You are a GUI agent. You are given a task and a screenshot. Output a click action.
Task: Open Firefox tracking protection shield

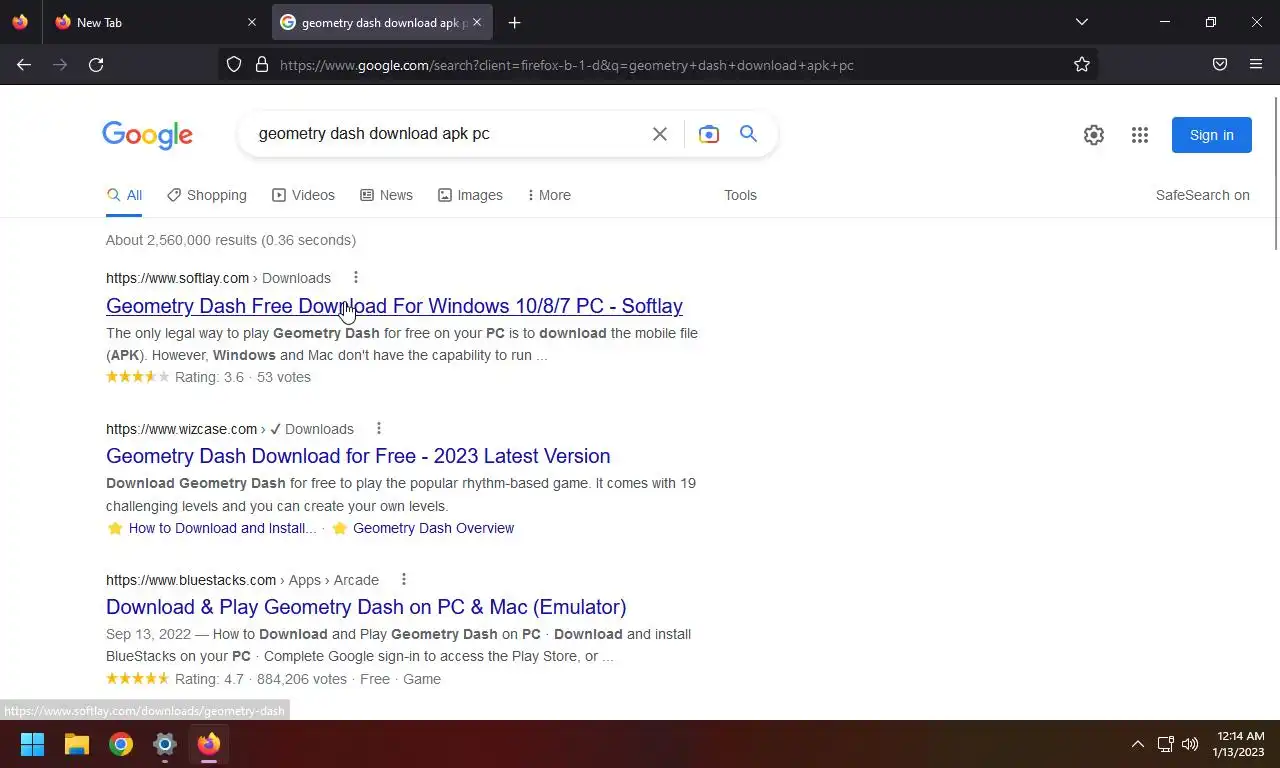point(234,65)
